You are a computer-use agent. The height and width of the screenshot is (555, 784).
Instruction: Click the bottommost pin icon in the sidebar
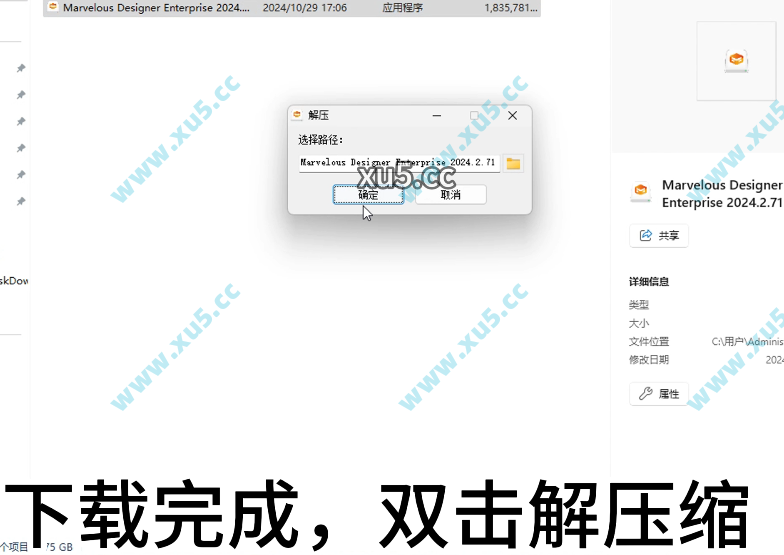tap(21, 202)
